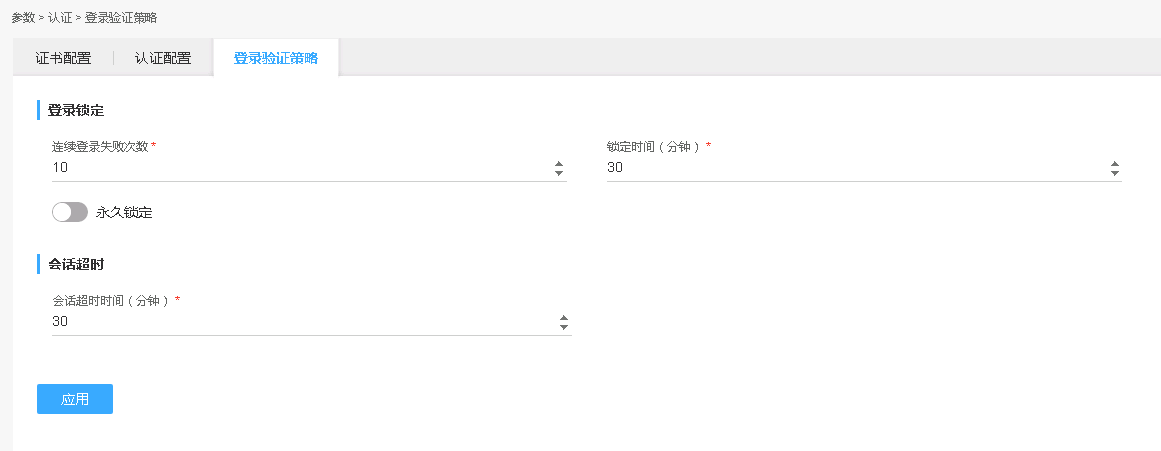Click 登录验证策略 in the breadcrumb
Screen dimensions: 1161x451
(x=120, y=17)
